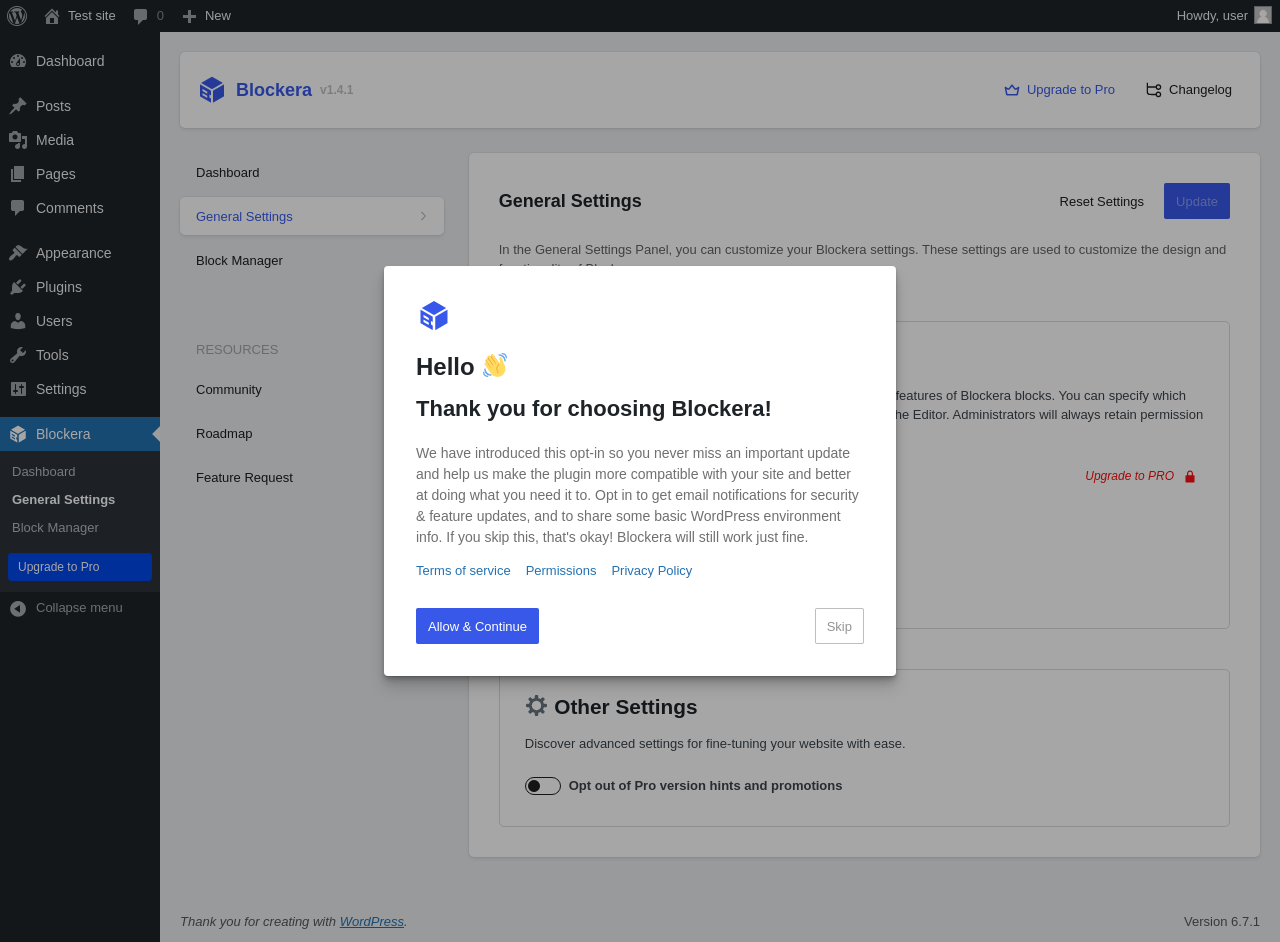Expand the General Settings chevron
Image resolution: width=1280 pixels, height=942 pixels.
point(423,216)
